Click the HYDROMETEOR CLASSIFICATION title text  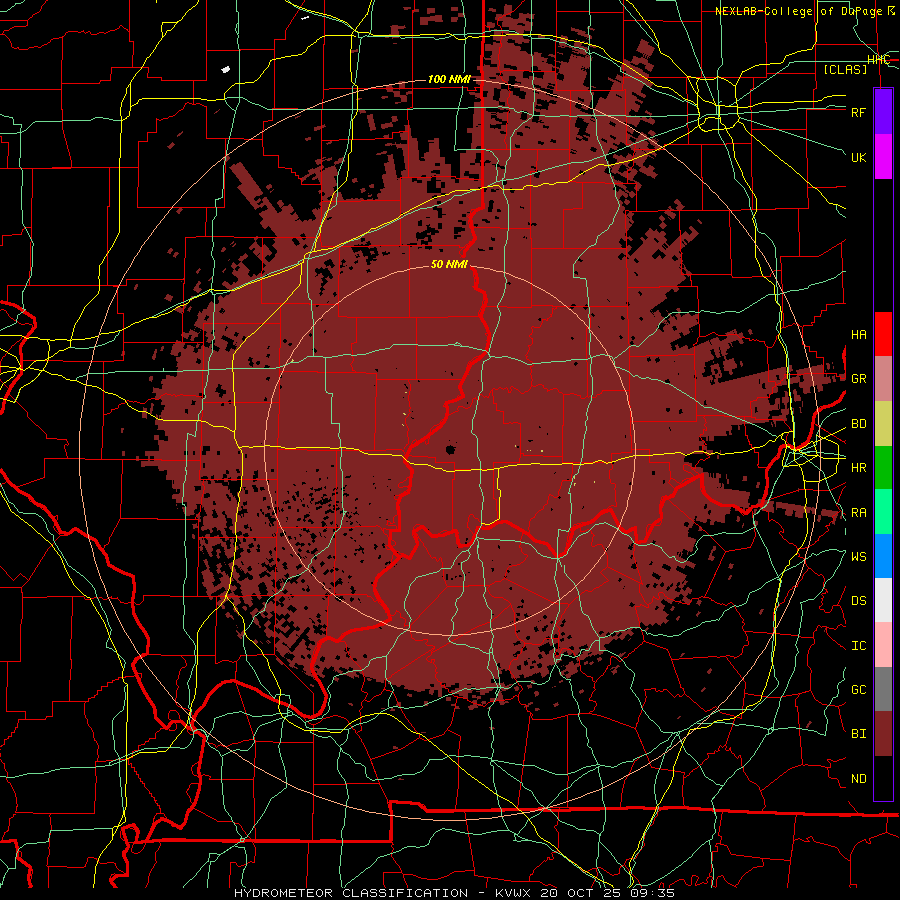351,893
